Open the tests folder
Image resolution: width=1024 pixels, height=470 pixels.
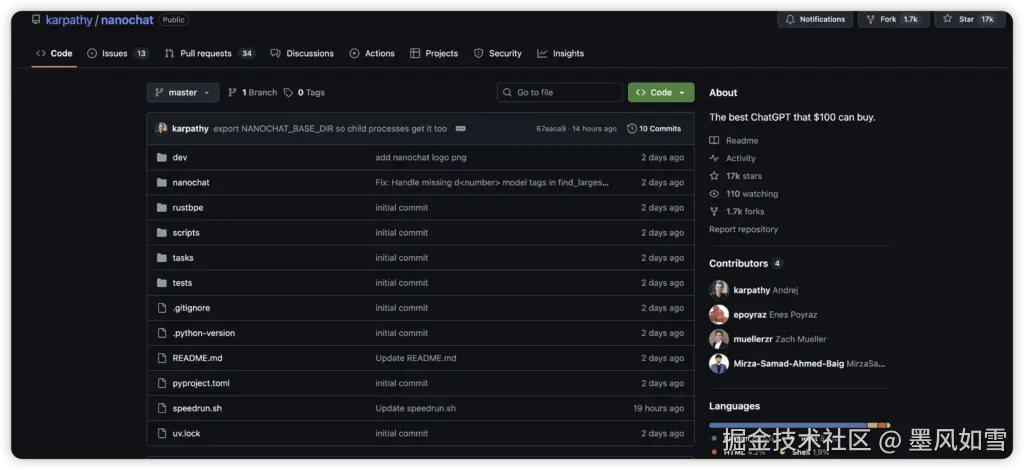tap(182, 283)
